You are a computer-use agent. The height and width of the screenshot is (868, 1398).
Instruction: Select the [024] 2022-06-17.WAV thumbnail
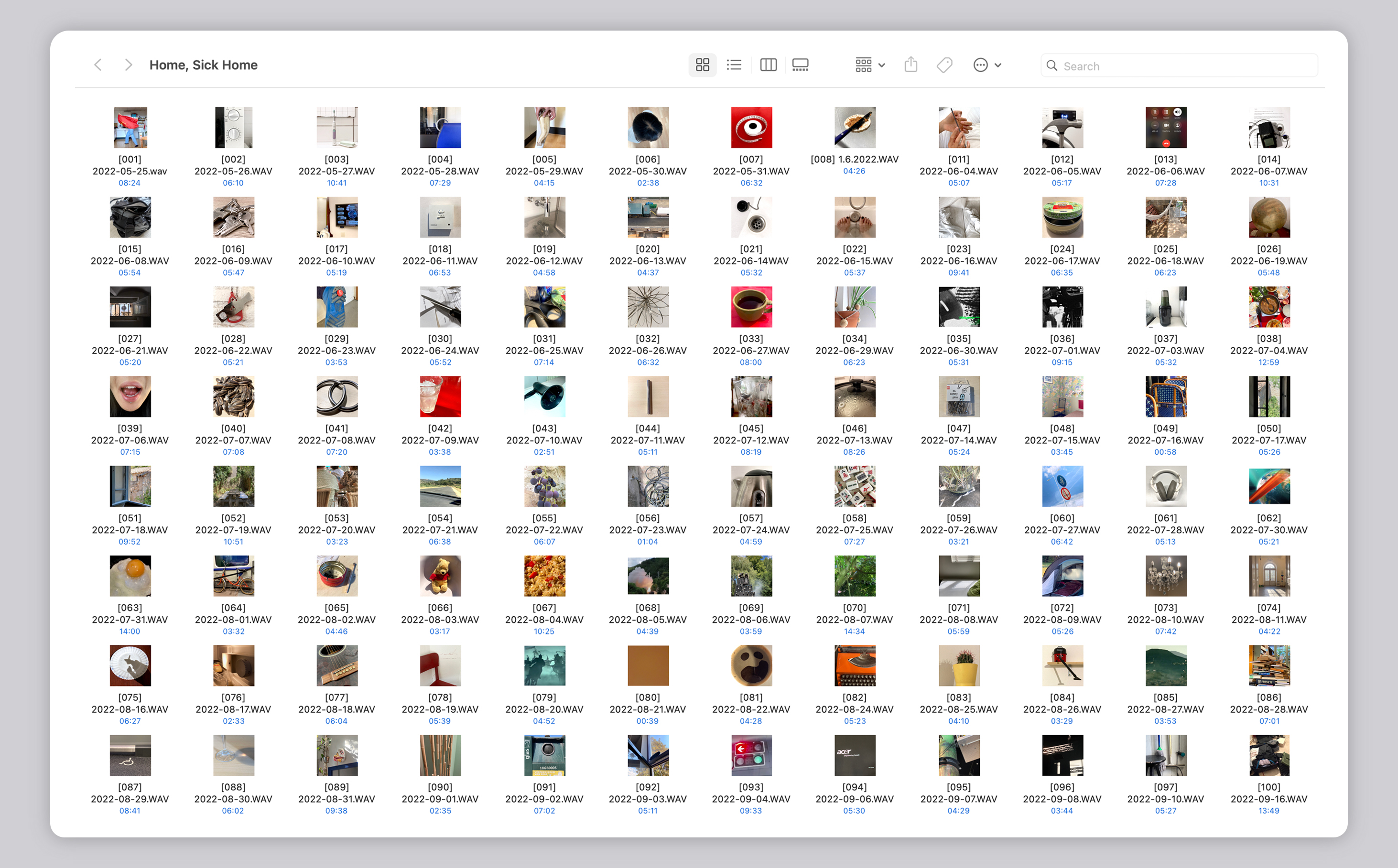point(1062,217)
